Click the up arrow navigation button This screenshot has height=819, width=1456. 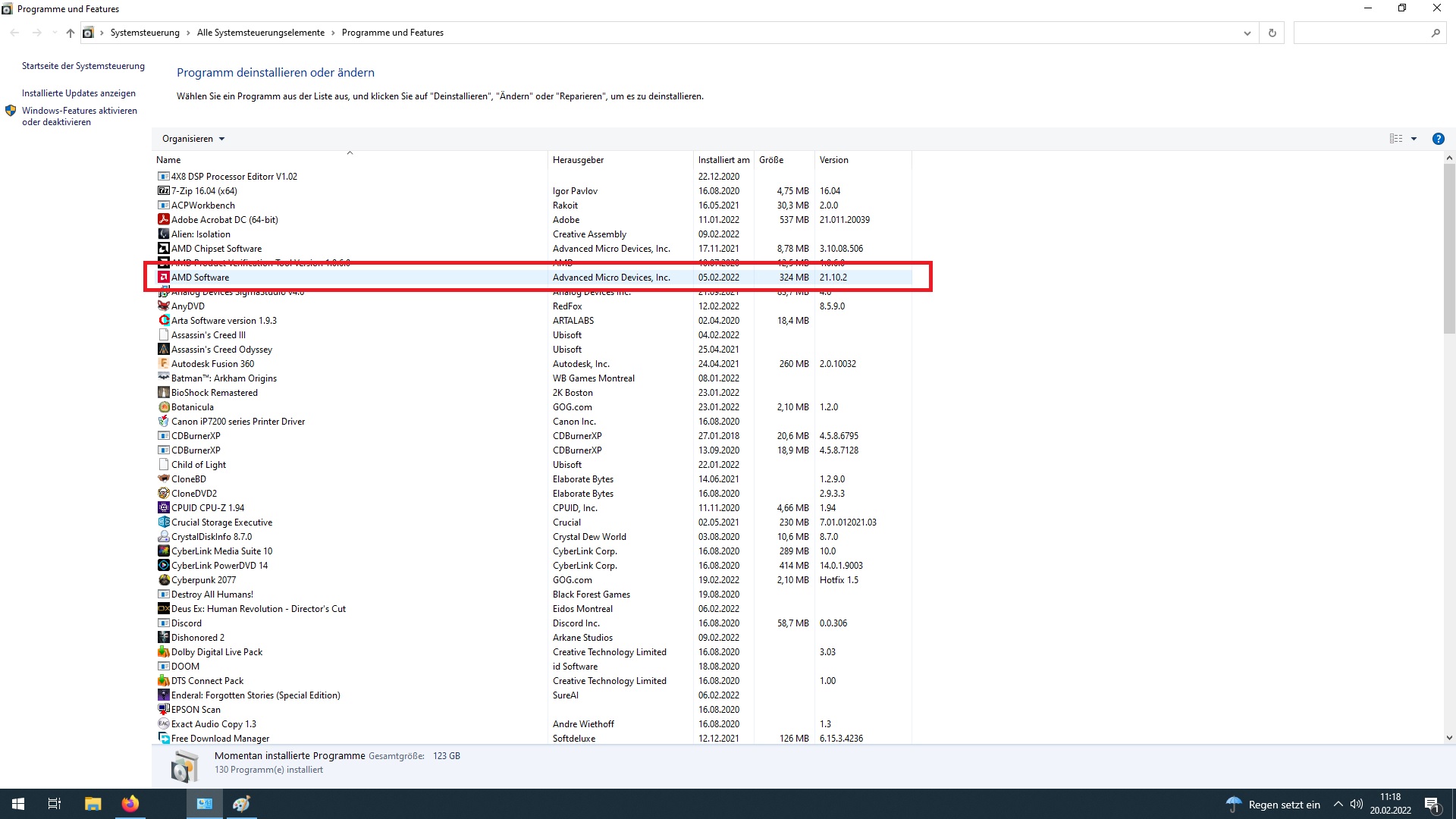tap(71, 33)
